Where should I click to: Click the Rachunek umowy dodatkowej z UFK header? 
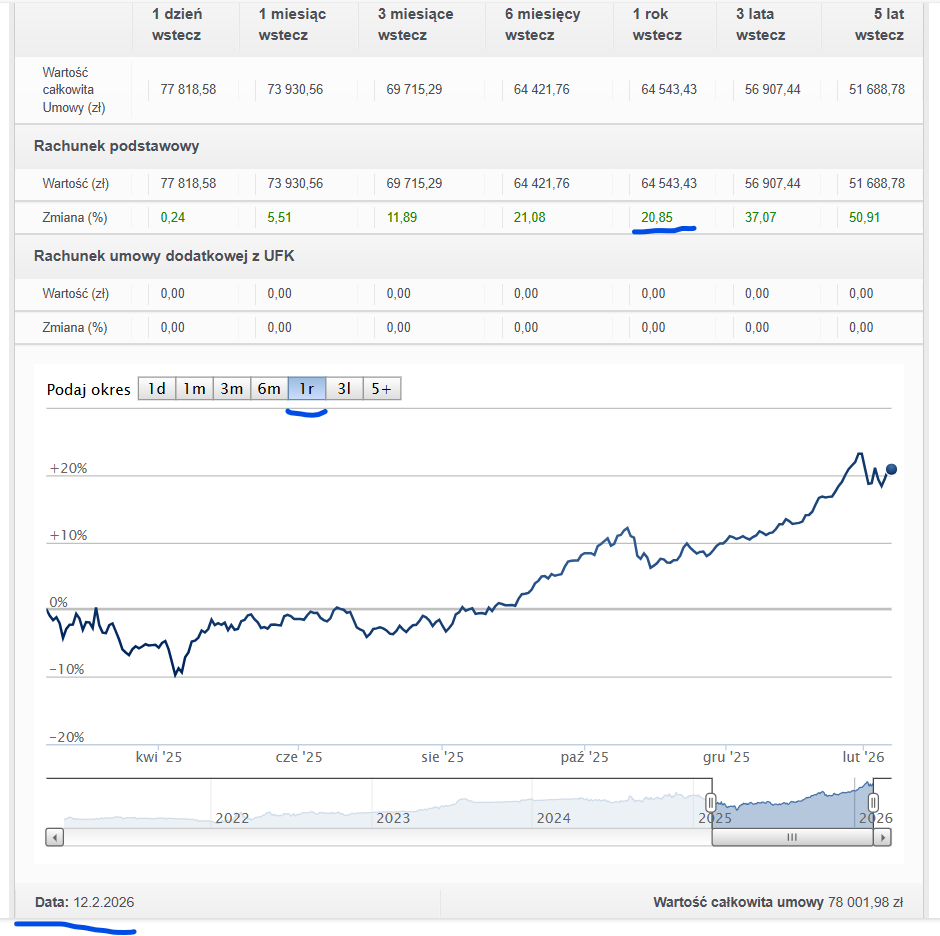point(164,256)
